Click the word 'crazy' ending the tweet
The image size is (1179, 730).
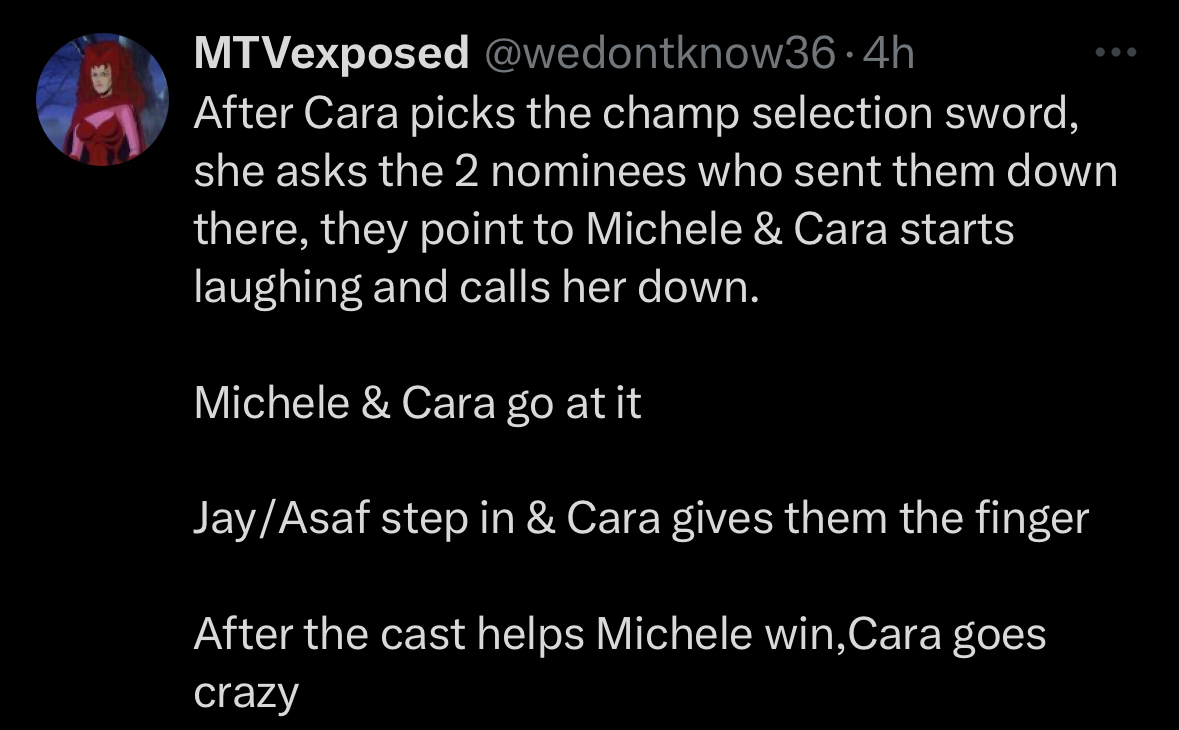[246, 693]
